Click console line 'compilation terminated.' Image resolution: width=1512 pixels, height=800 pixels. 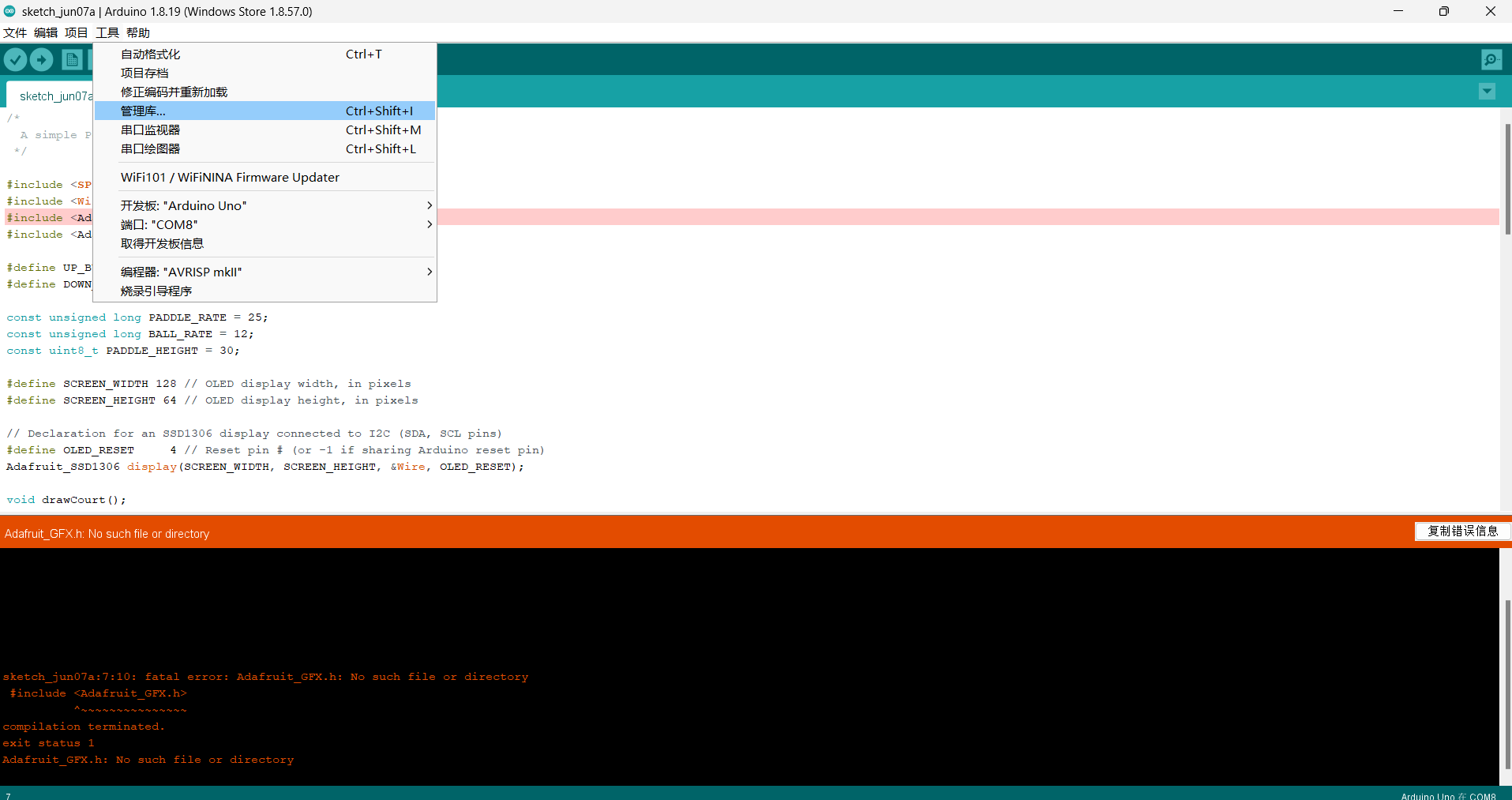tap(84, 727)
